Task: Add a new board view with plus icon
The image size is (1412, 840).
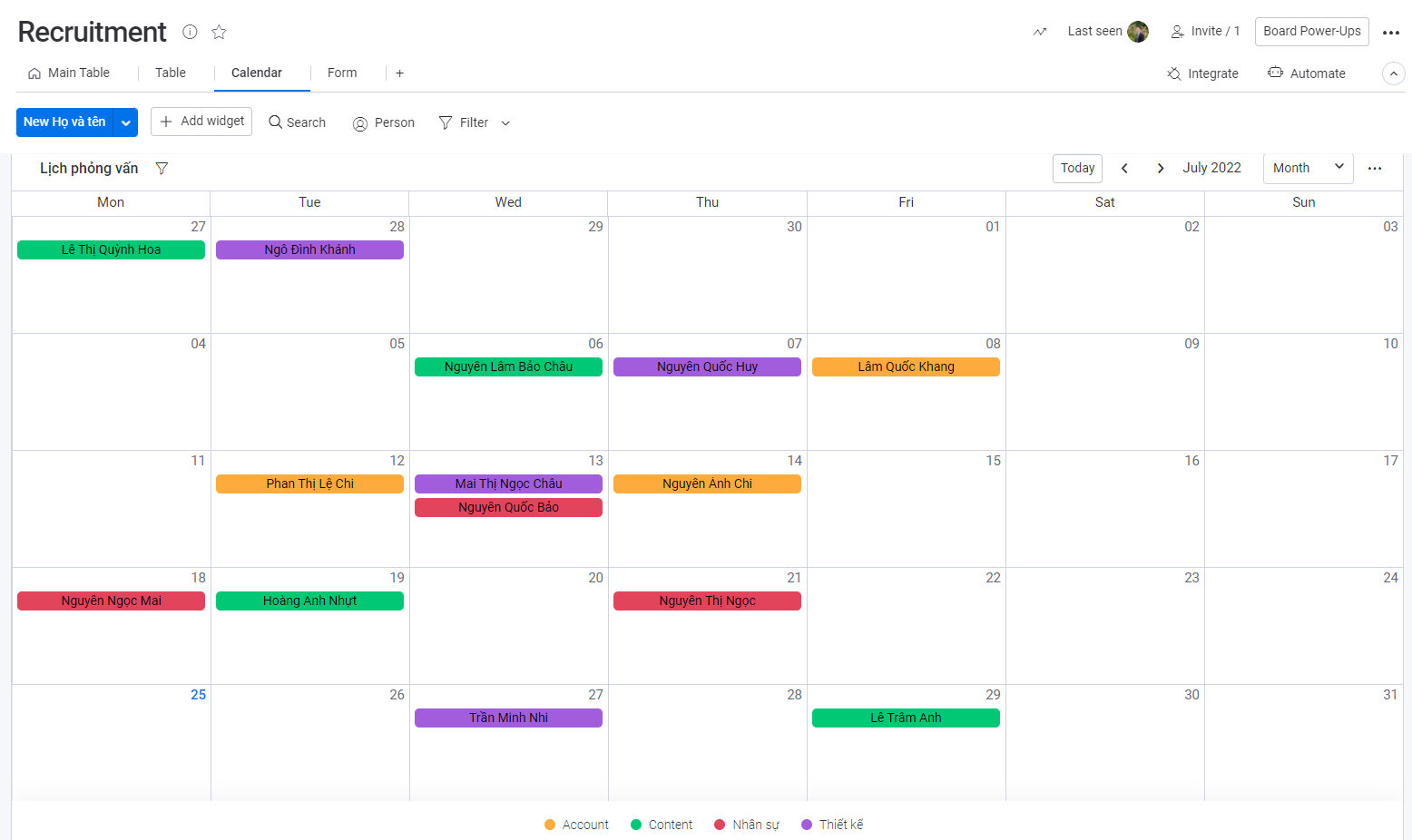Action: 399,73
